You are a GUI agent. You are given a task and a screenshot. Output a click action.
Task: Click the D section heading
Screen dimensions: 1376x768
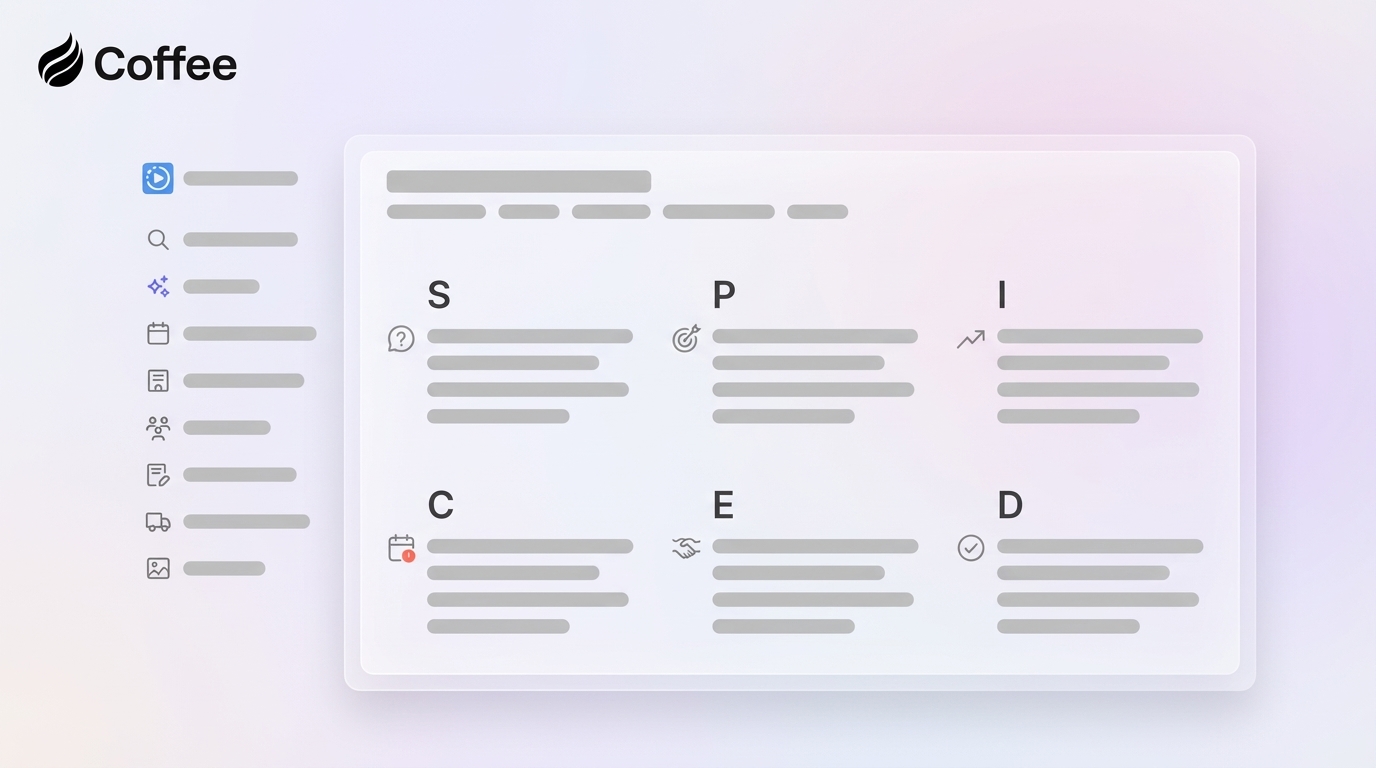tap(1010, 505)
